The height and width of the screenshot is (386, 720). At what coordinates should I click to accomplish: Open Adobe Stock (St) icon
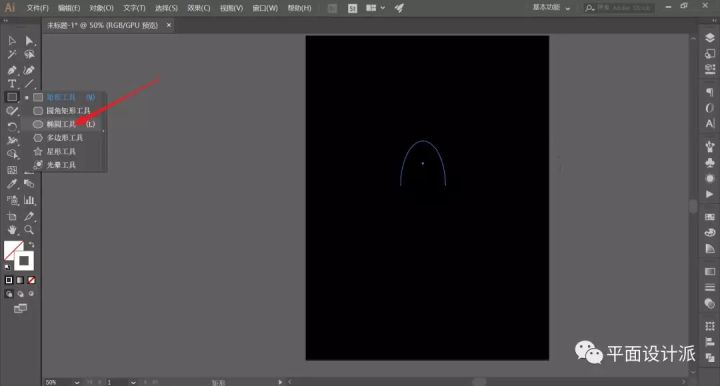352,8
